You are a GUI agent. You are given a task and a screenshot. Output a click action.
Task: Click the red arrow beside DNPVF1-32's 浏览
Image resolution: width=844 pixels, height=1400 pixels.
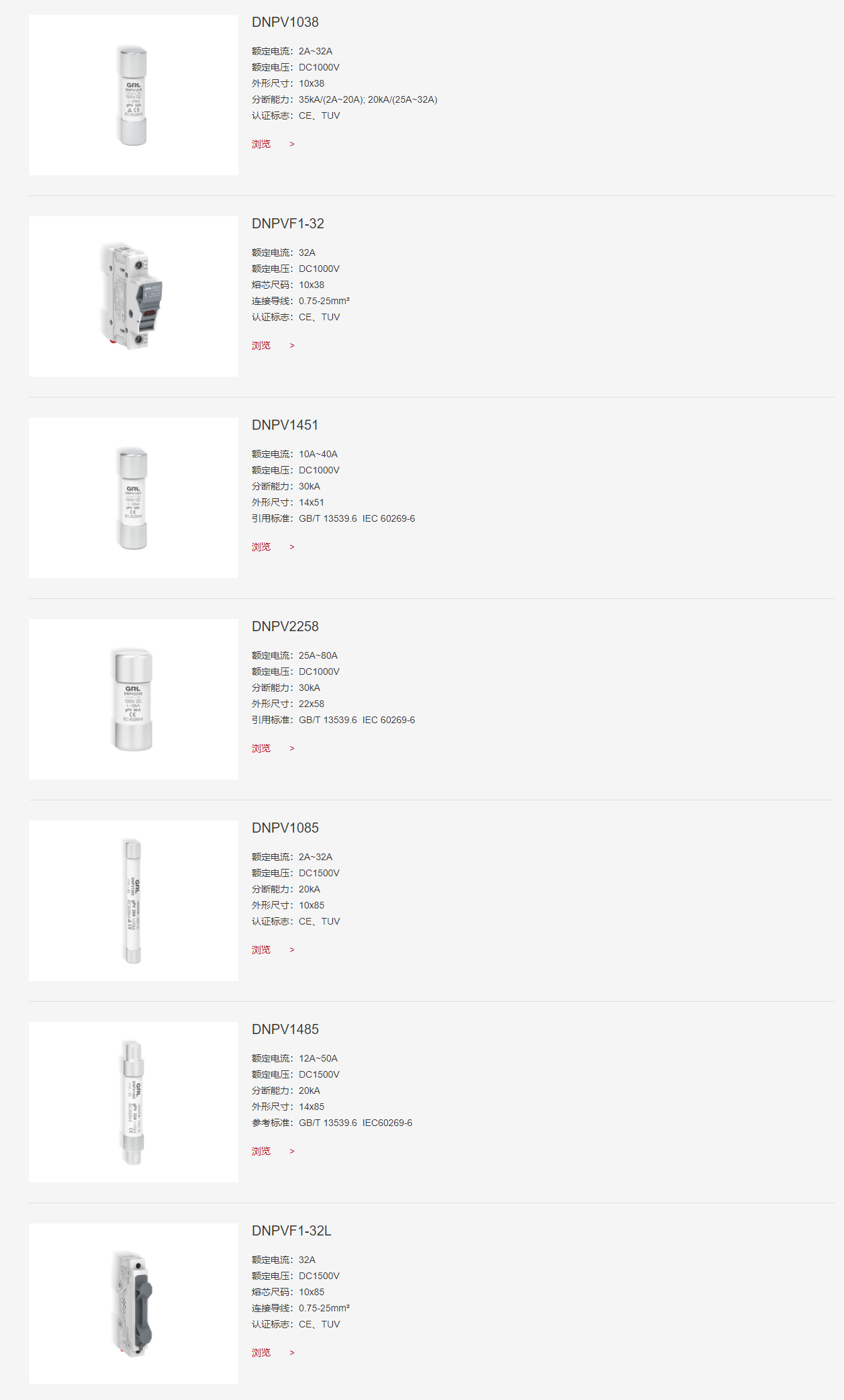[292, 346]
